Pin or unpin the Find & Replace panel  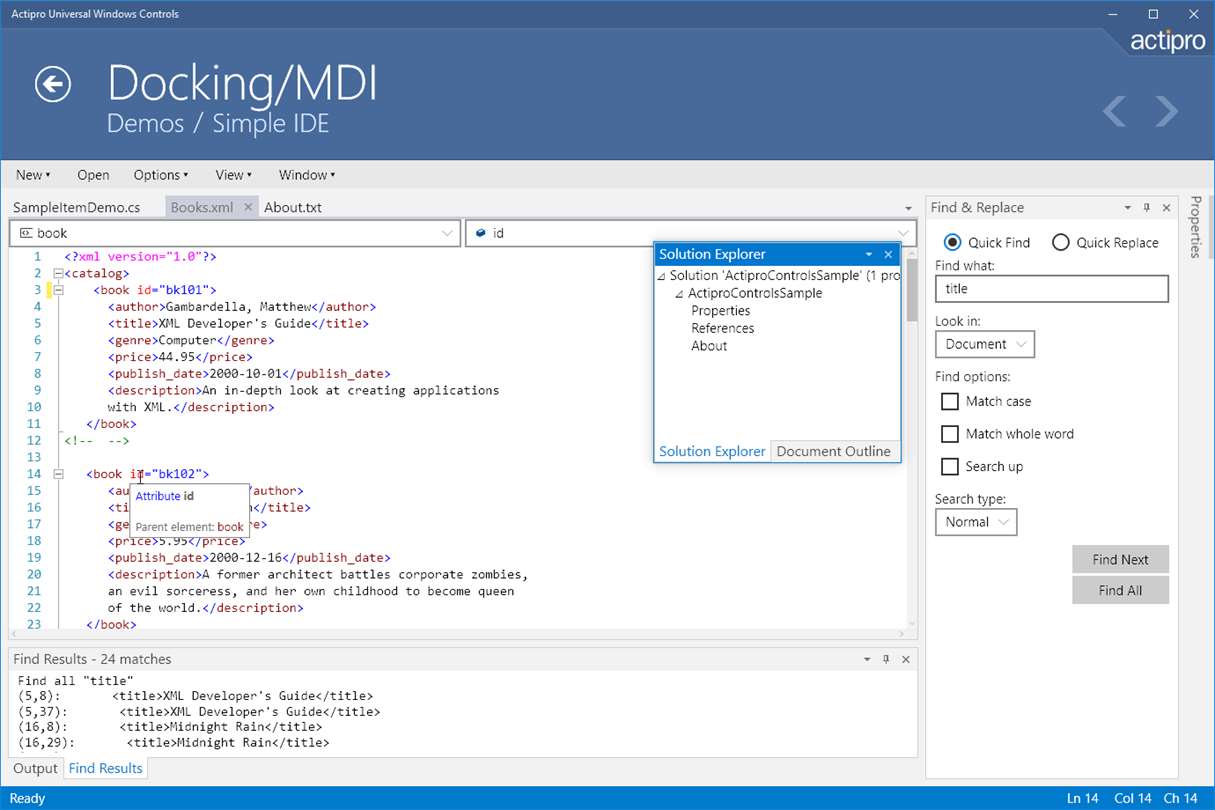point(1147,208)
